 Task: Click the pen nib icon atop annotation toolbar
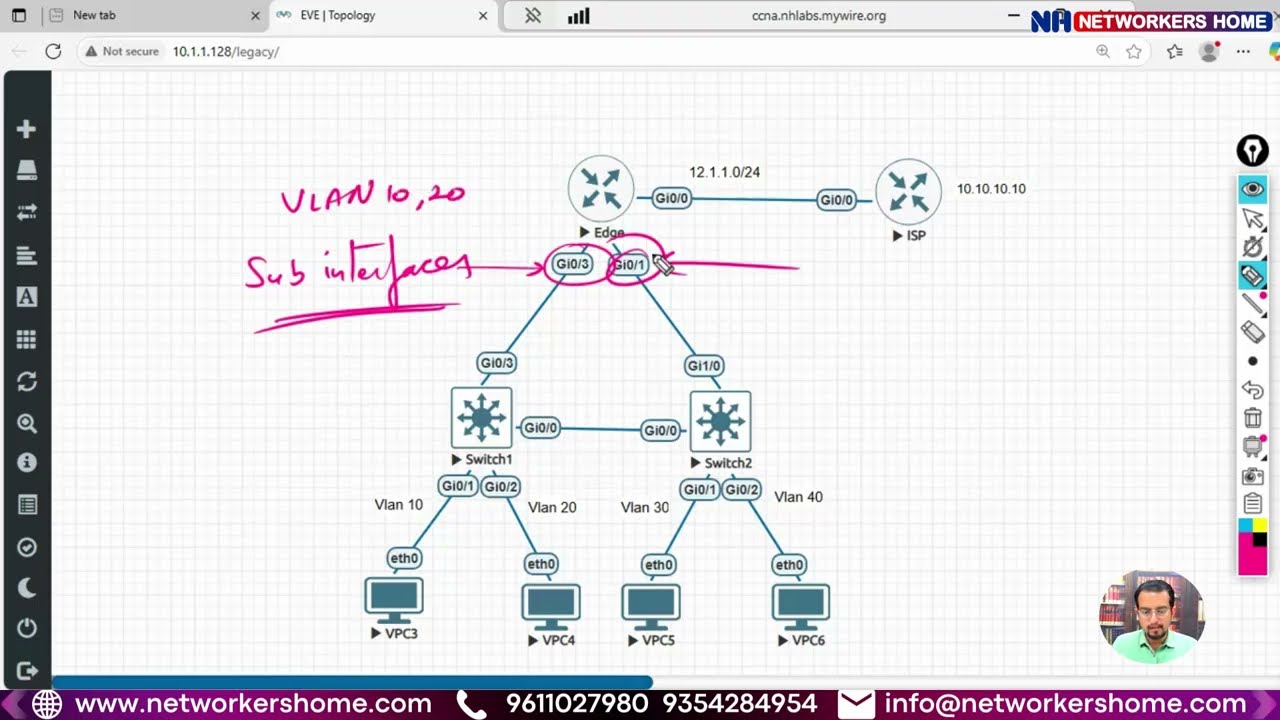(1253, 151)
